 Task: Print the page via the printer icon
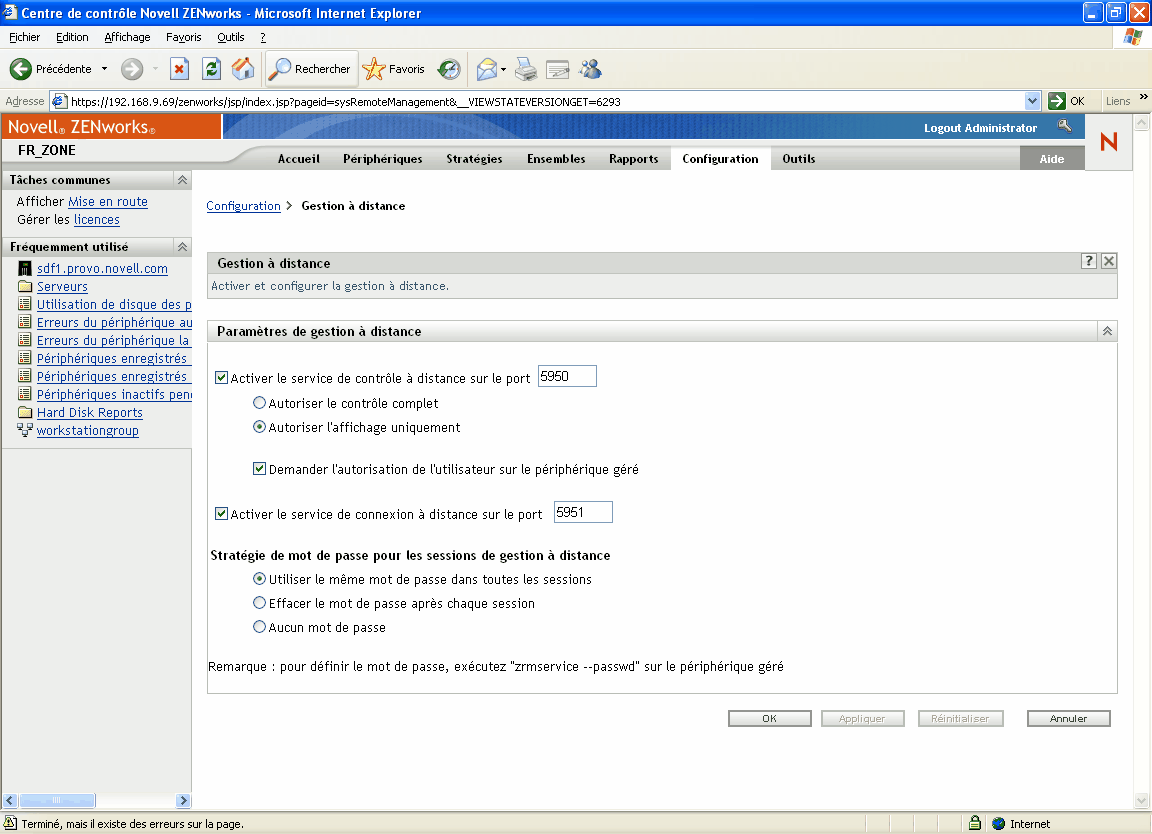tap(526, 69)
